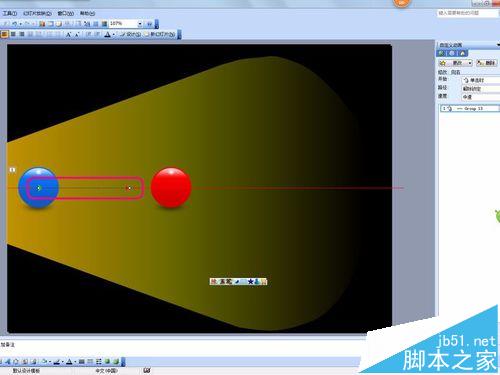This screenshot has height=375, width=500.
Task: Click the animation order tag 1
Action: 12,170
